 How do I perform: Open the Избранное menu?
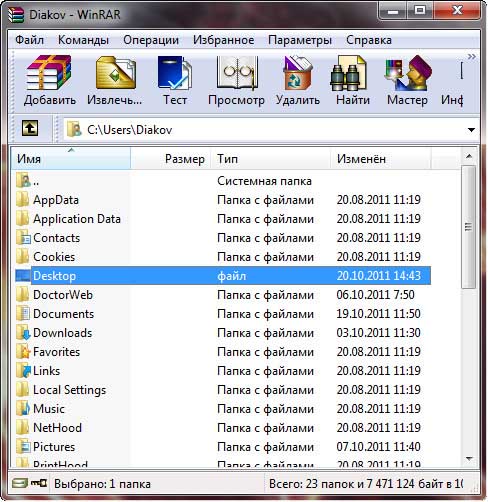(x=223, y=40)
